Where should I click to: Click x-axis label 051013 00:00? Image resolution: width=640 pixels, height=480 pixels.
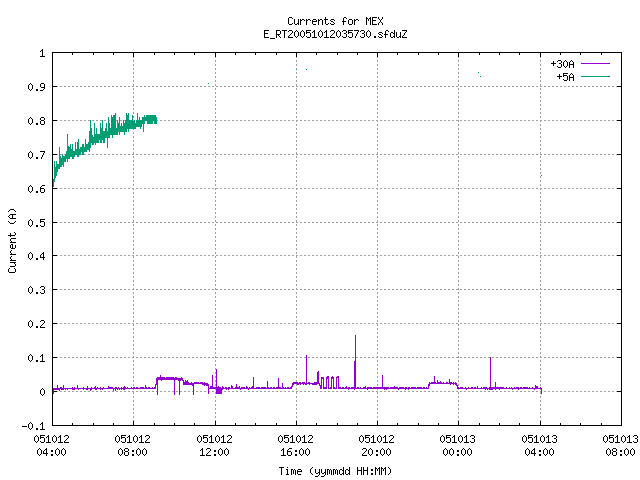coord(457,445)
